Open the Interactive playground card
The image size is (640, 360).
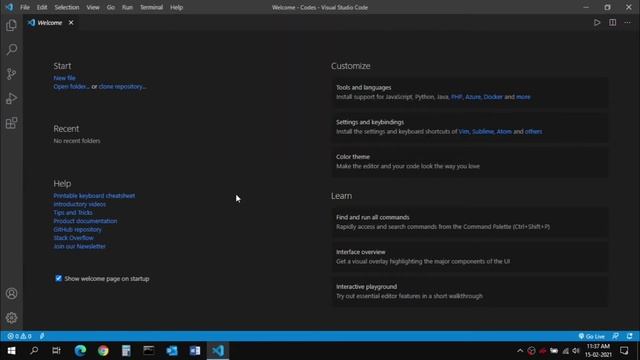pyautogui.click(x=469, y=291)
